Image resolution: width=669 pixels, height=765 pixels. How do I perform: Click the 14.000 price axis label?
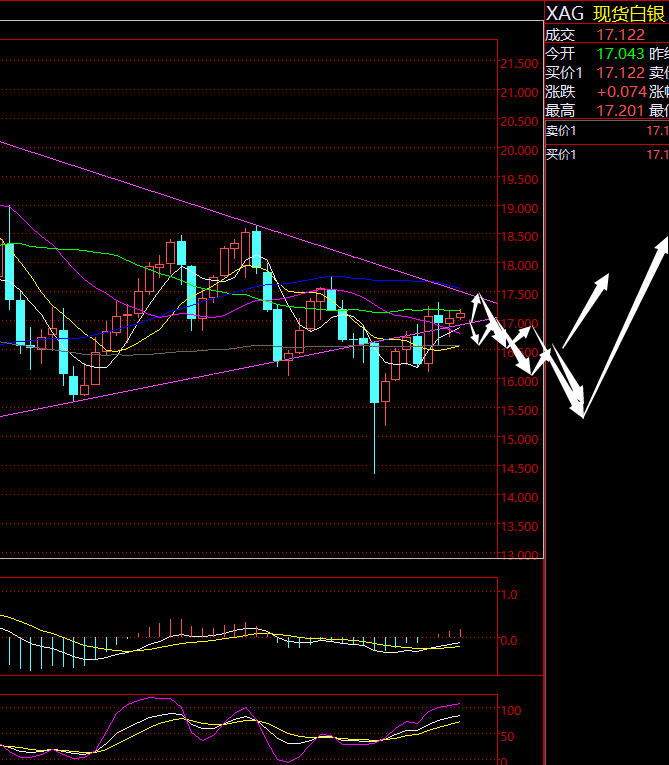(519, 498)
